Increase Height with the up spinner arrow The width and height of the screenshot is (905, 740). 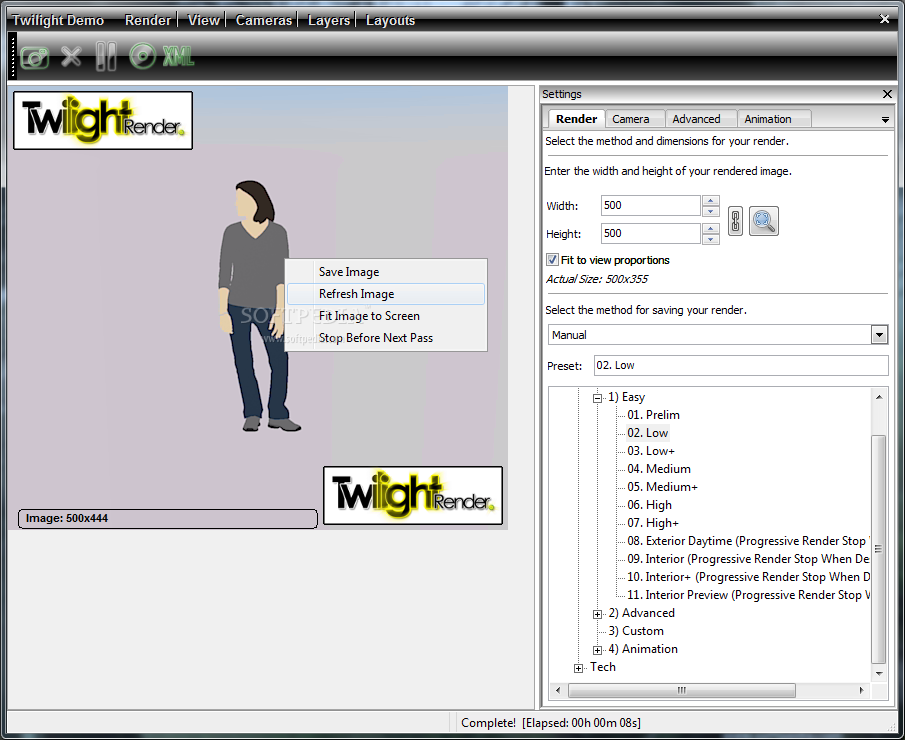710,229
